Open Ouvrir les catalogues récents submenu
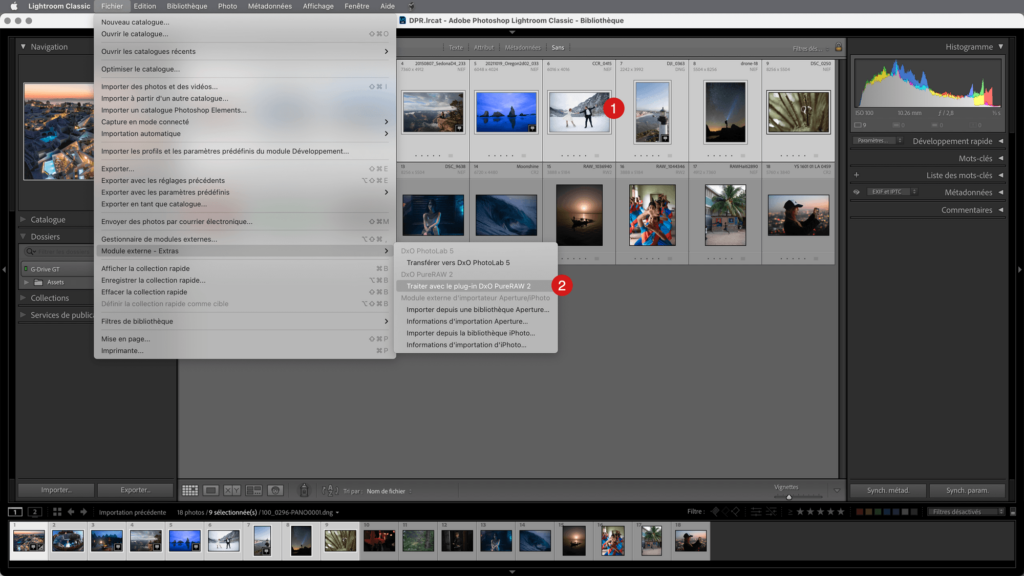 coord(244,51)
